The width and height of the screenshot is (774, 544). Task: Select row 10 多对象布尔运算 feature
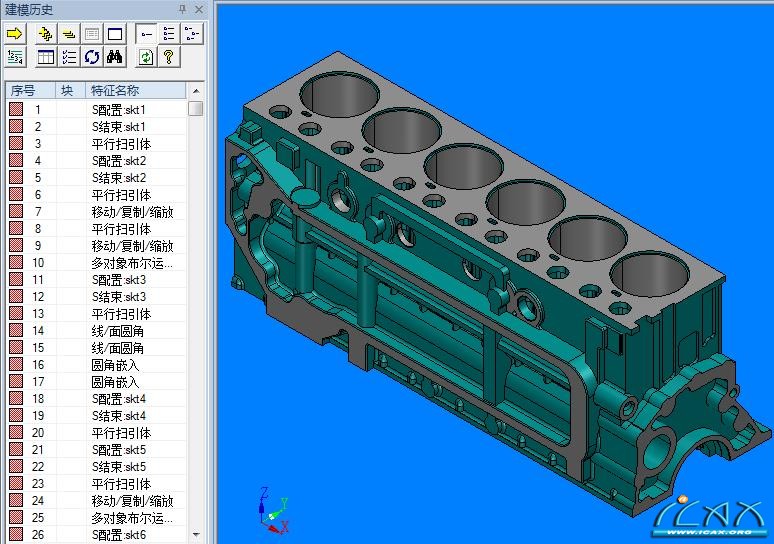coord(132,263)
